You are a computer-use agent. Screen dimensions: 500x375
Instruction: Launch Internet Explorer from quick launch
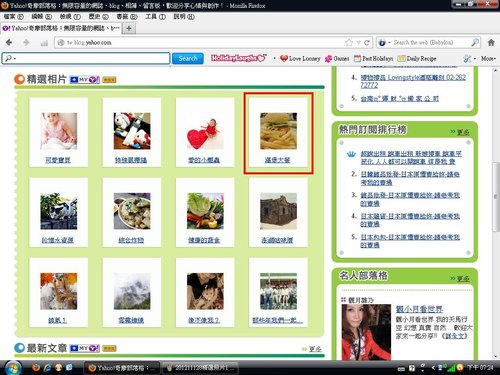(x=48, y=368)
